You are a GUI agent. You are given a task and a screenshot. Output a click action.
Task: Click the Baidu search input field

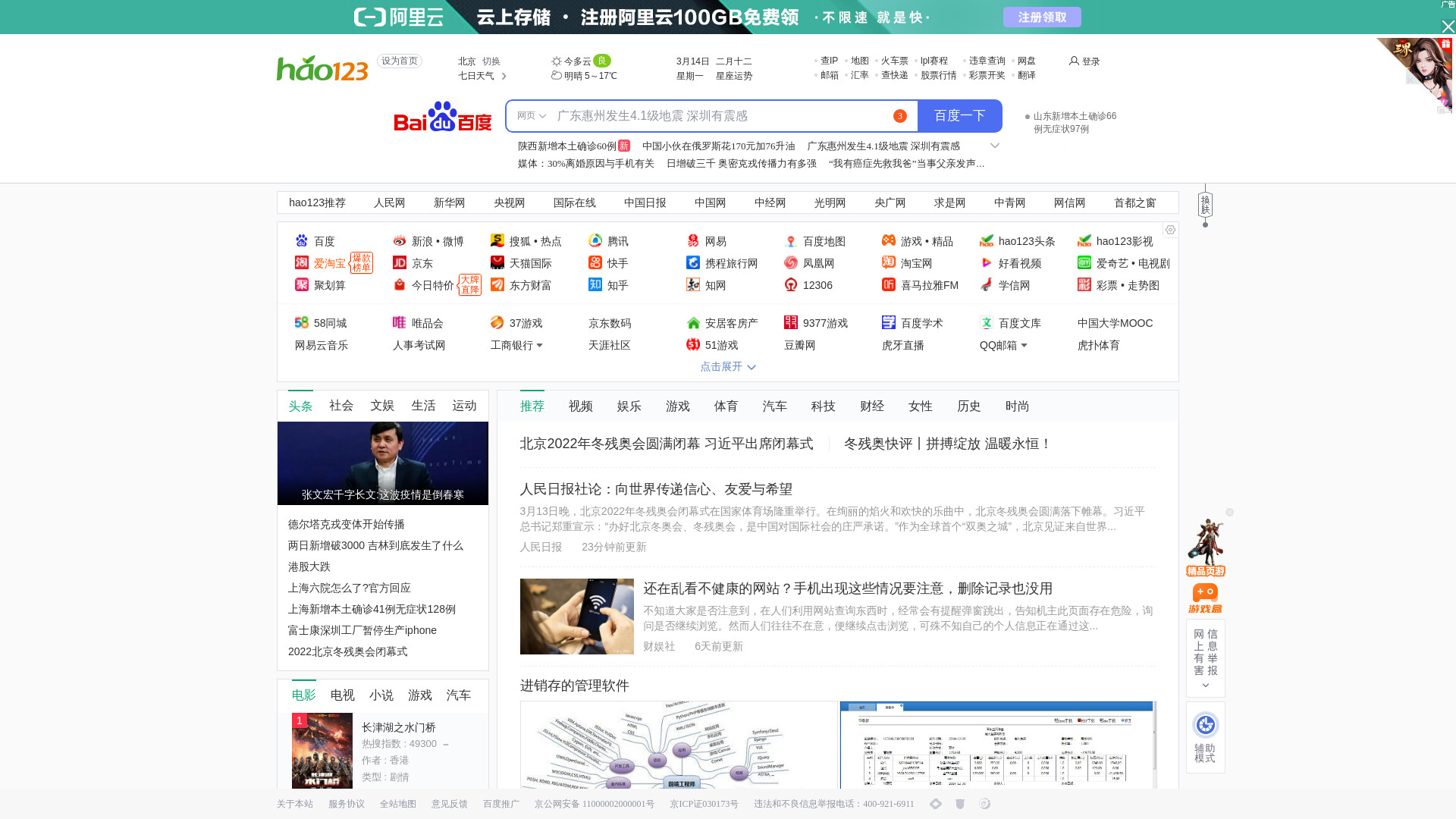click(x=713, y=116)
